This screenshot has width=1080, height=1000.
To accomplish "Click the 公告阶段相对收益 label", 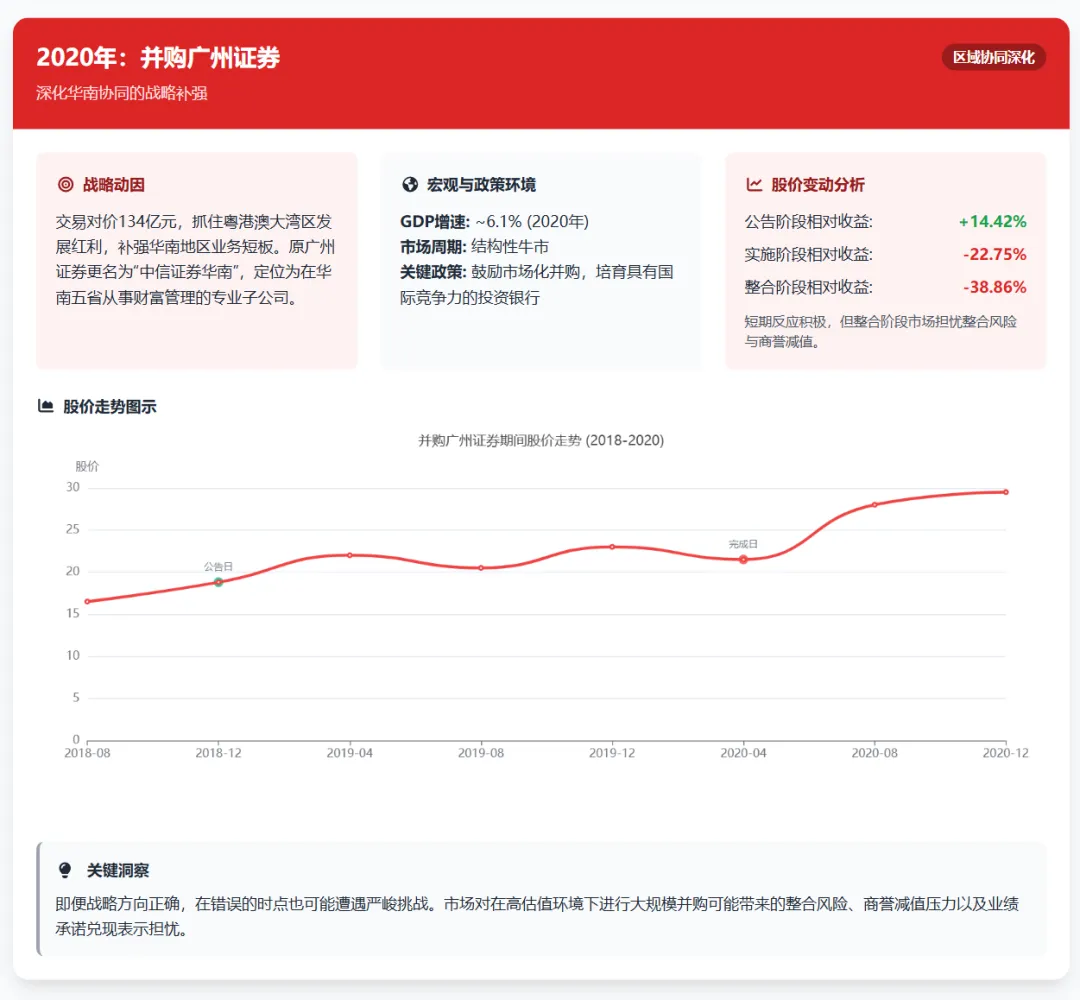I will coord(809,221).
